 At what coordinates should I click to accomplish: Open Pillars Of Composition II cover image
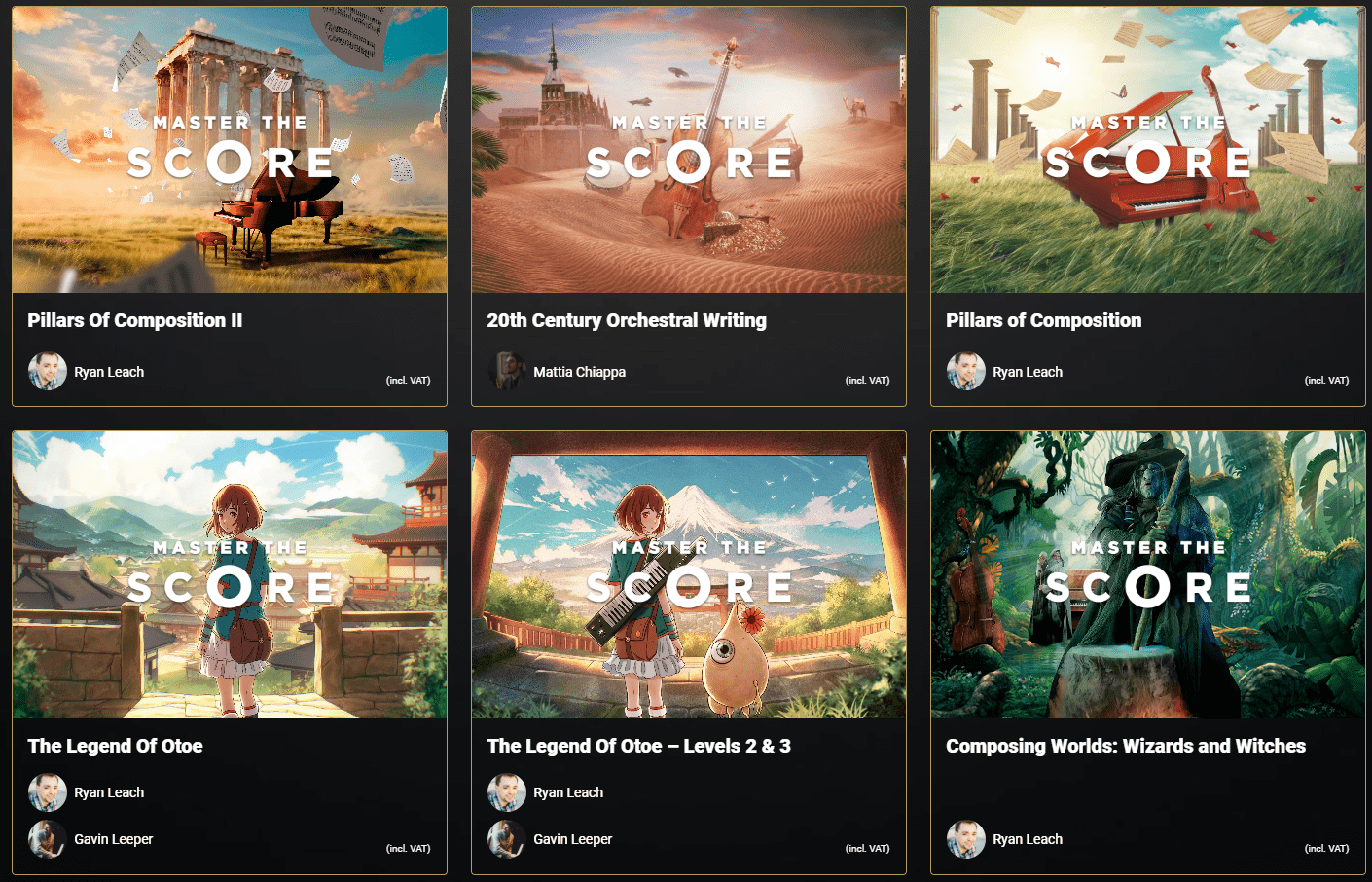tap(230, 150)
